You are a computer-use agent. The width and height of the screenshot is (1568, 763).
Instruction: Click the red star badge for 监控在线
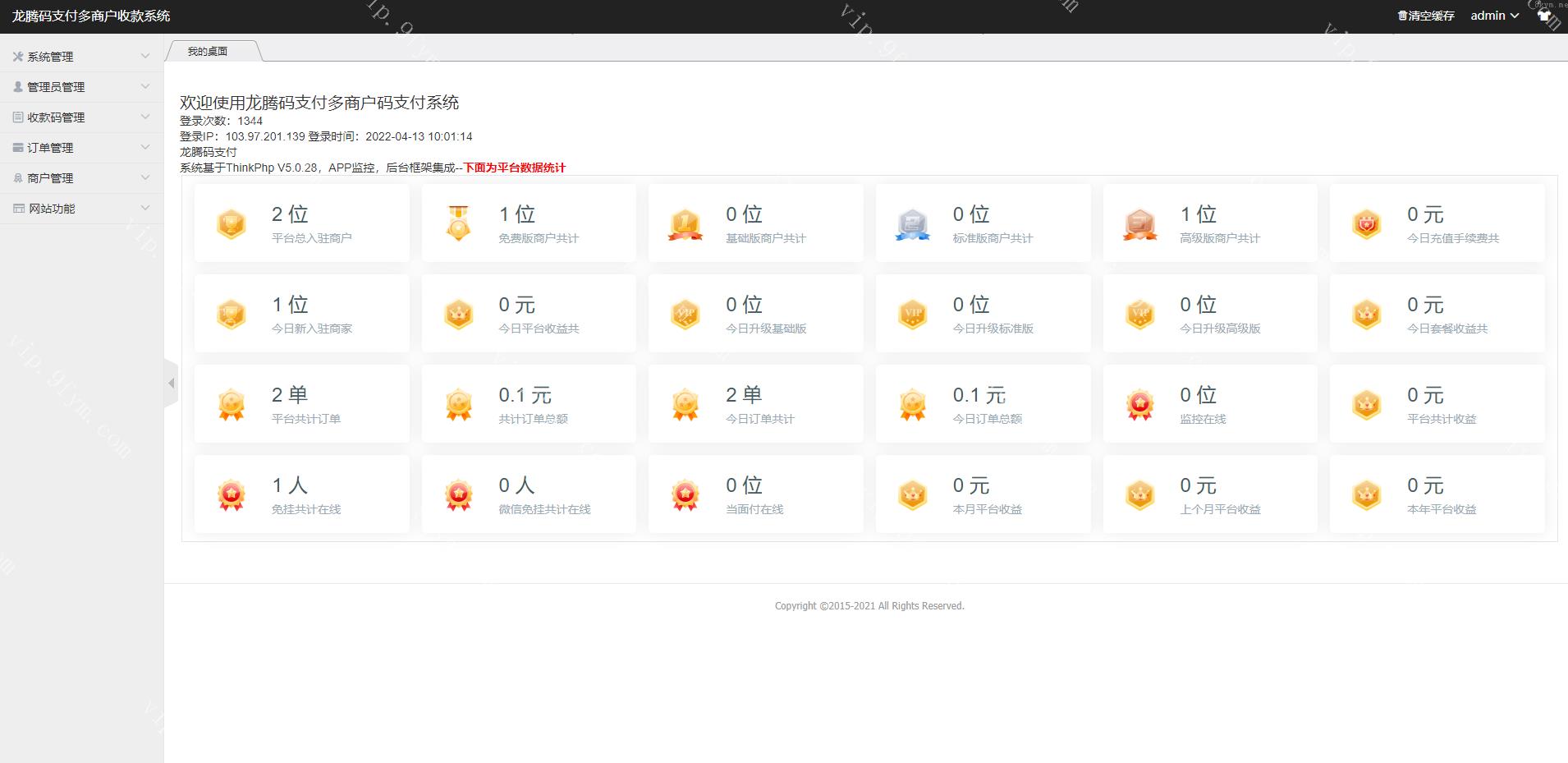point(1139,405)
